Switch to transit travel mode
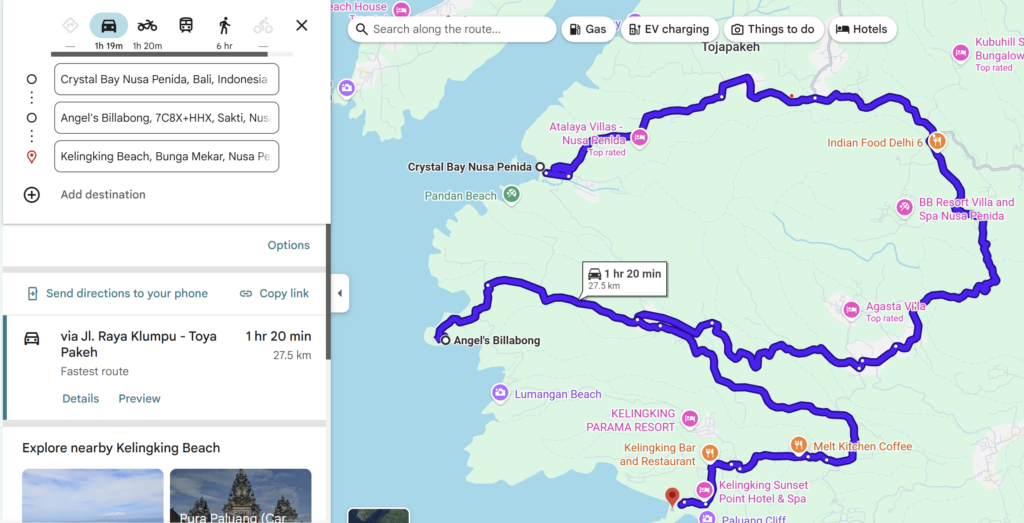This screenshot has height=523, width=1024. point(186,25)
